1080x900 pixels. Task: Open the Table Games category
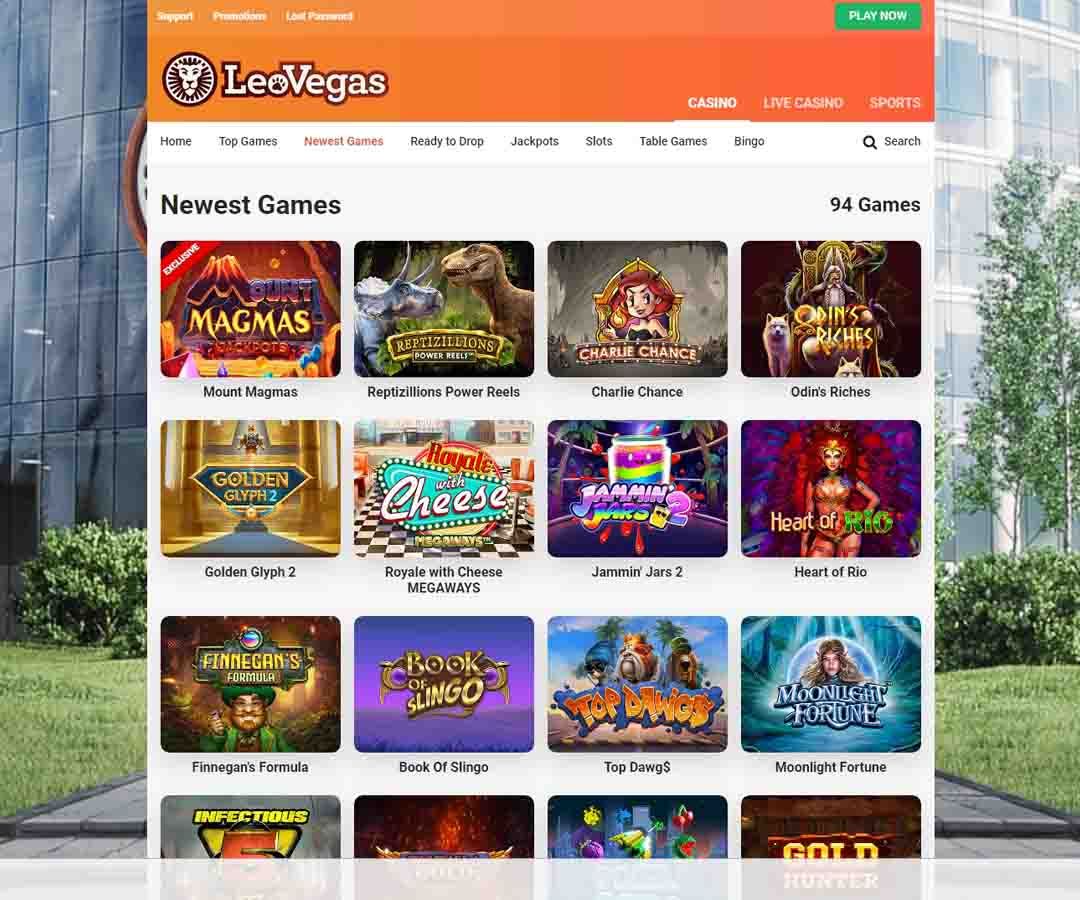pos(673,141)
